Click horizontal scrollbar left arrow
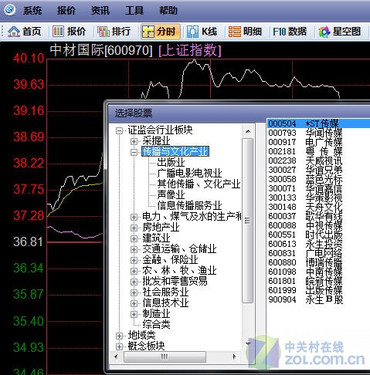 pos(116,357)
